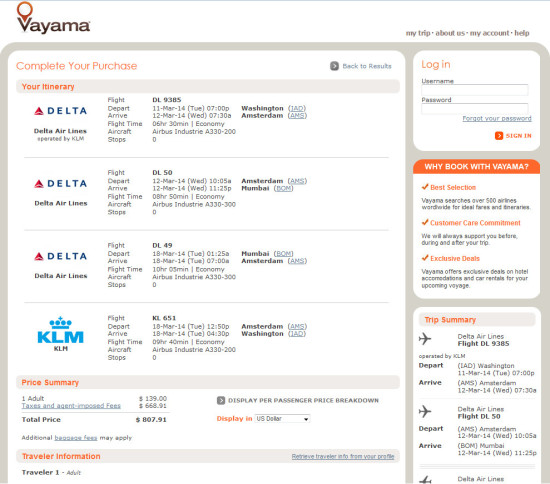Image resolution: width=550 pixels, height=484 pixels.
Task: Click the Best Selection heading
Action: click(453, 187)
